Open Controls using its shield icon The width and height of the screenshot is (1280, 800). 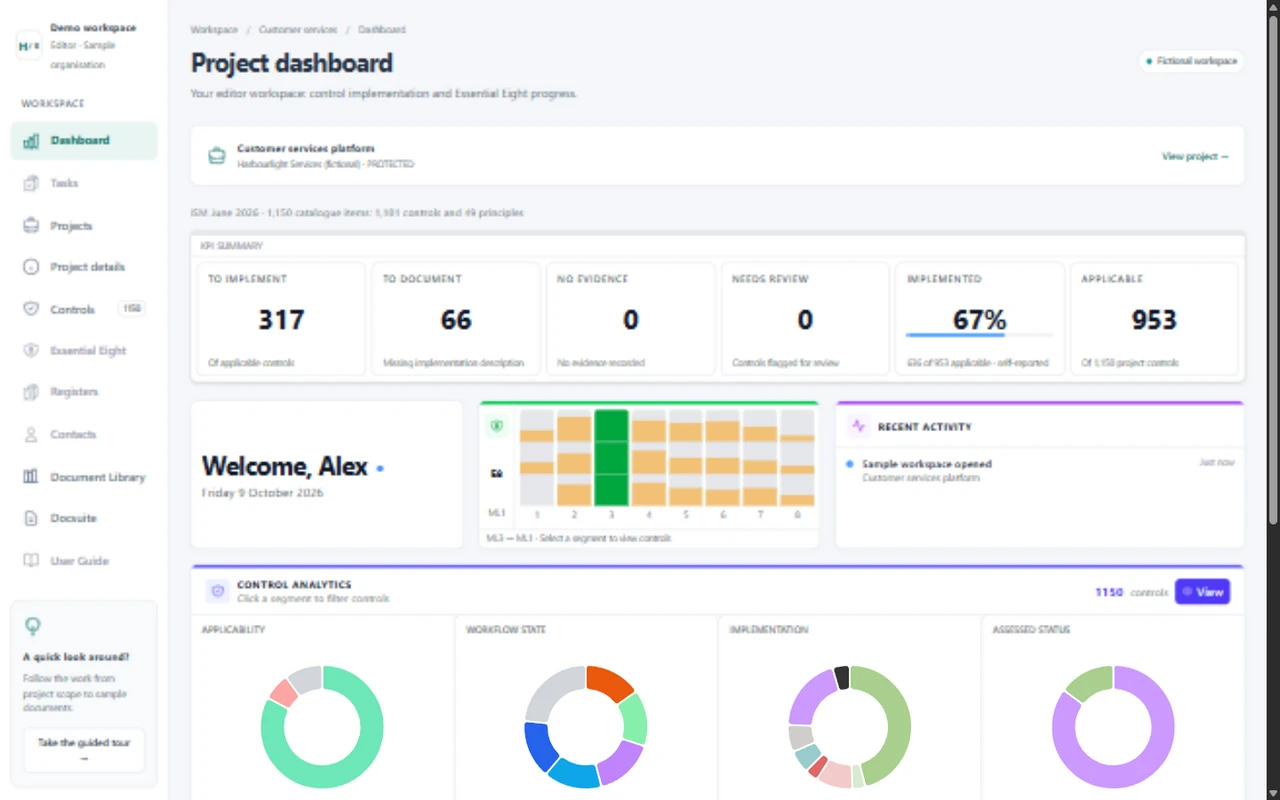point(31,309)
